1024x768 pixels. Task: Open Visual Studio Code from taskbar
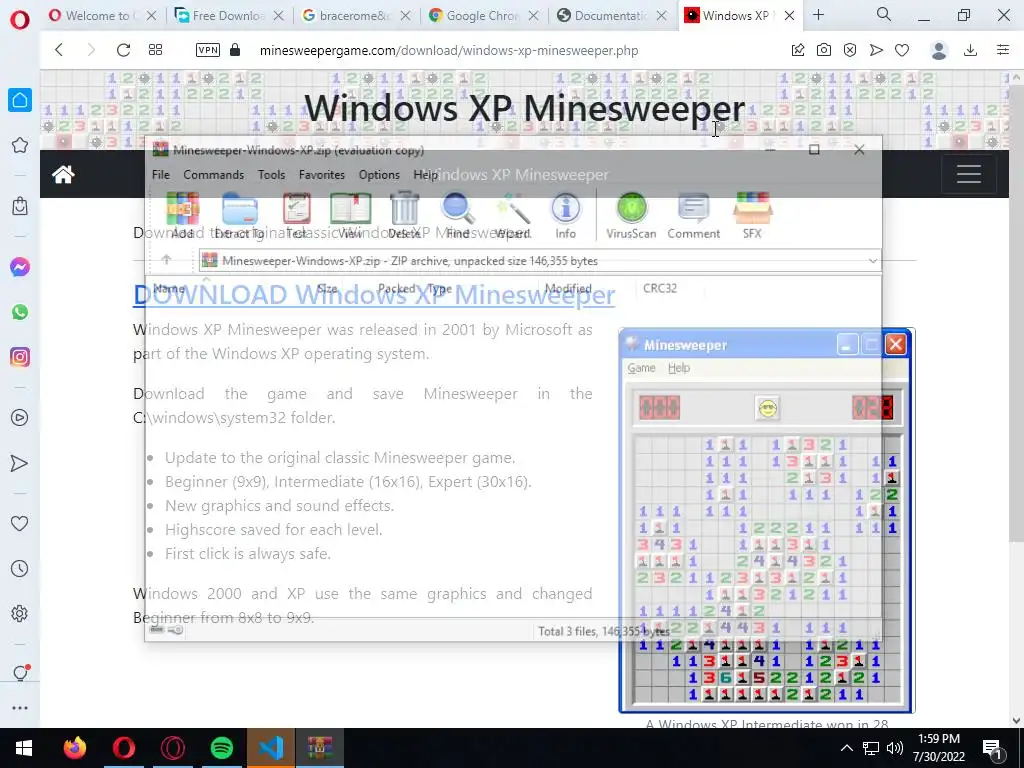tap(271, 748)
